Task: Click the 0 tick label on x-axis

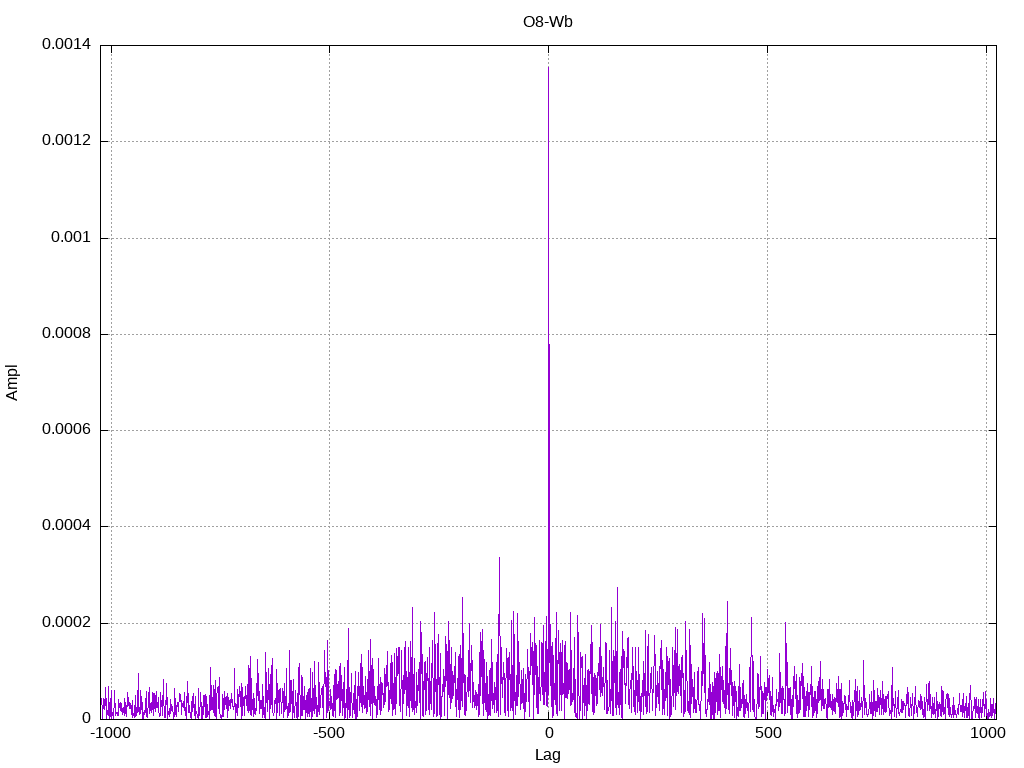Action: tap(548, 733)
